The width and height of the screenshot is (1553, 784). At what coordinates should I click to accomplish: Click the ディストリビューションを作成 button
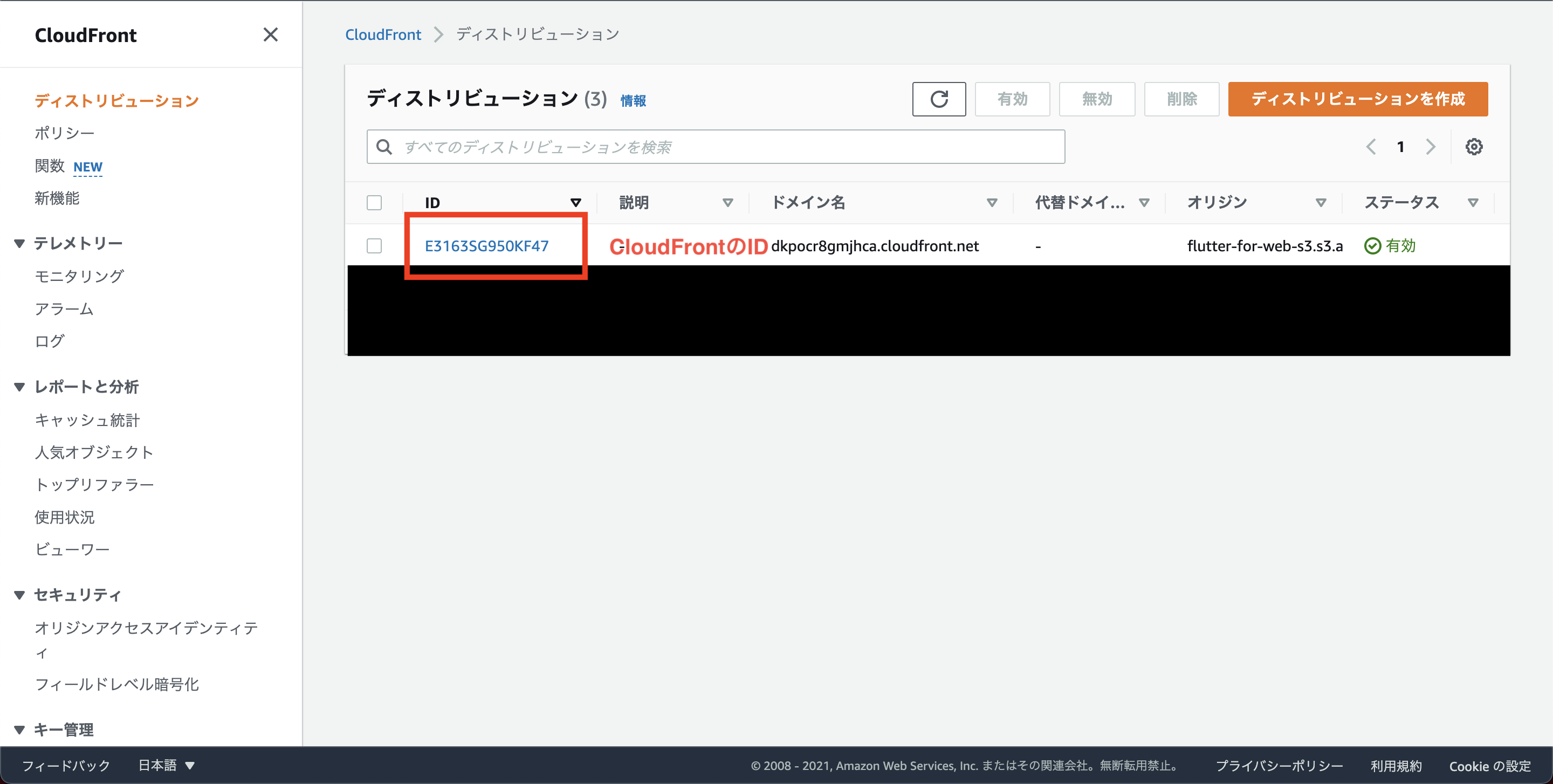(x=1357, y=99)
